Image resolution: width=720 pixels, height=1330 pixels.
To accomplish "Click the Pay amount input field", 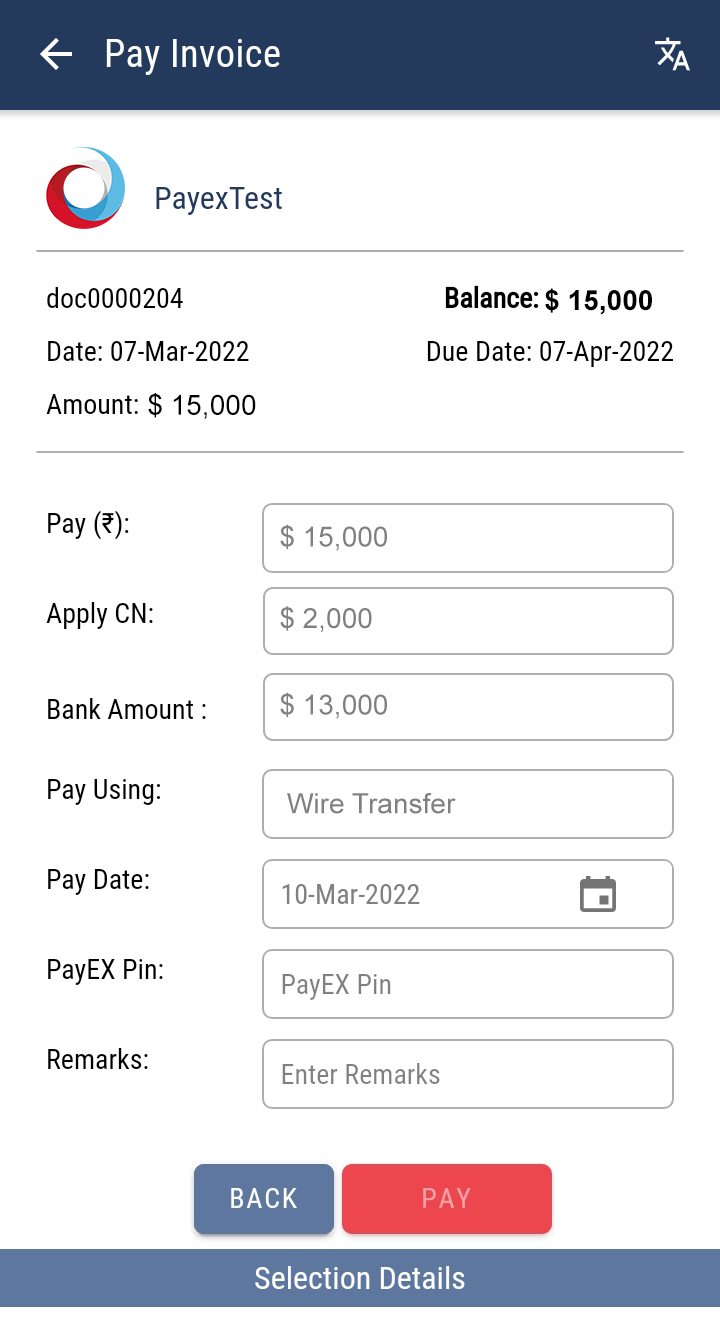I will 467,538.
